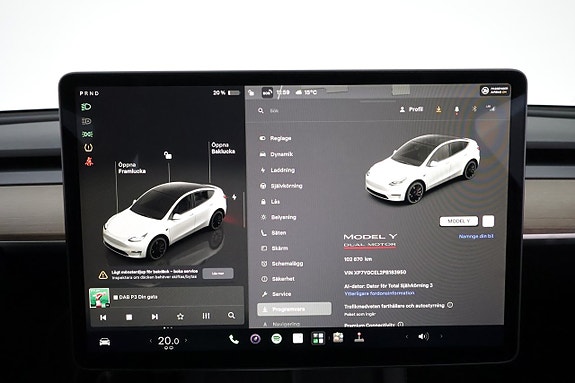Screen dimensions: 575x383
Task: Open the Service menu
Action: [x=276, y=294]
